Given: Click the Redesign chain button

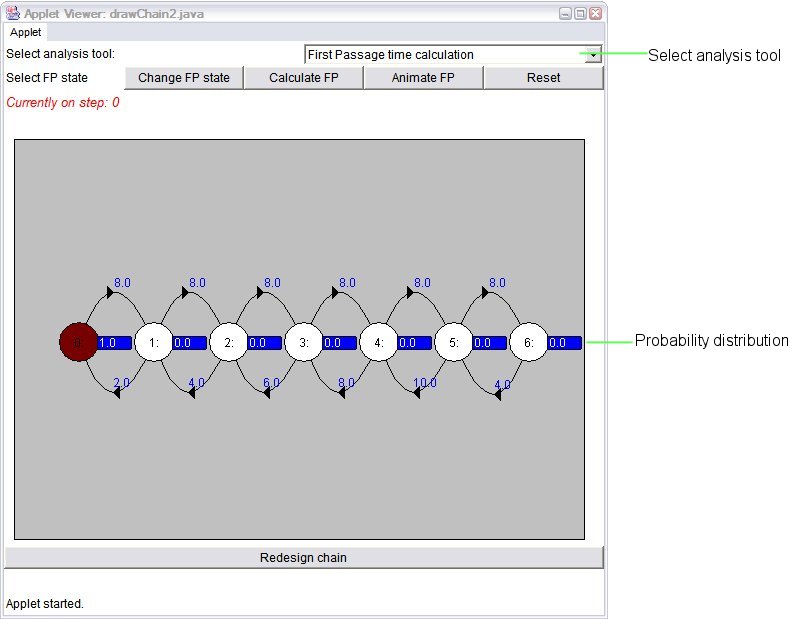Looking at the screenshot, I should 304,558.
